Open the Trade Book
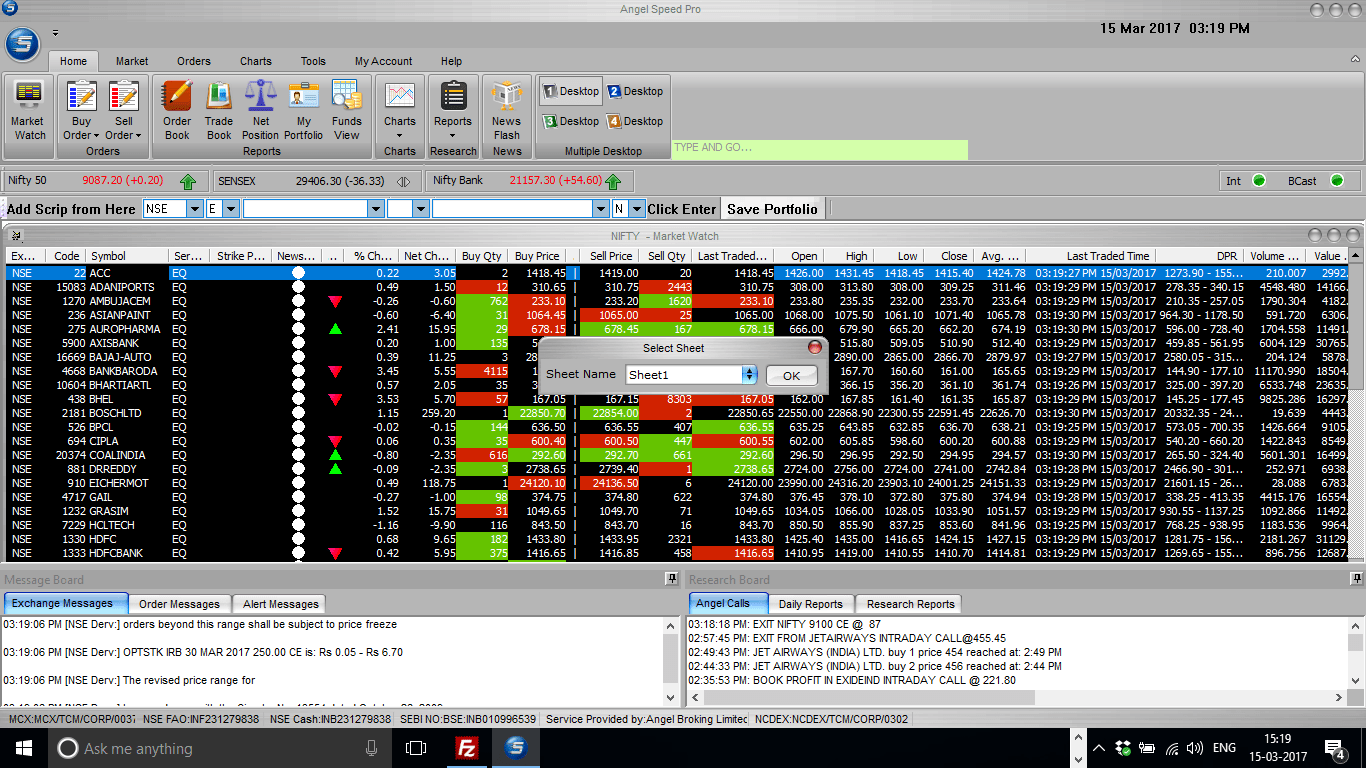The height and width of the screenshot is (768, 1366). coord(219,110)
